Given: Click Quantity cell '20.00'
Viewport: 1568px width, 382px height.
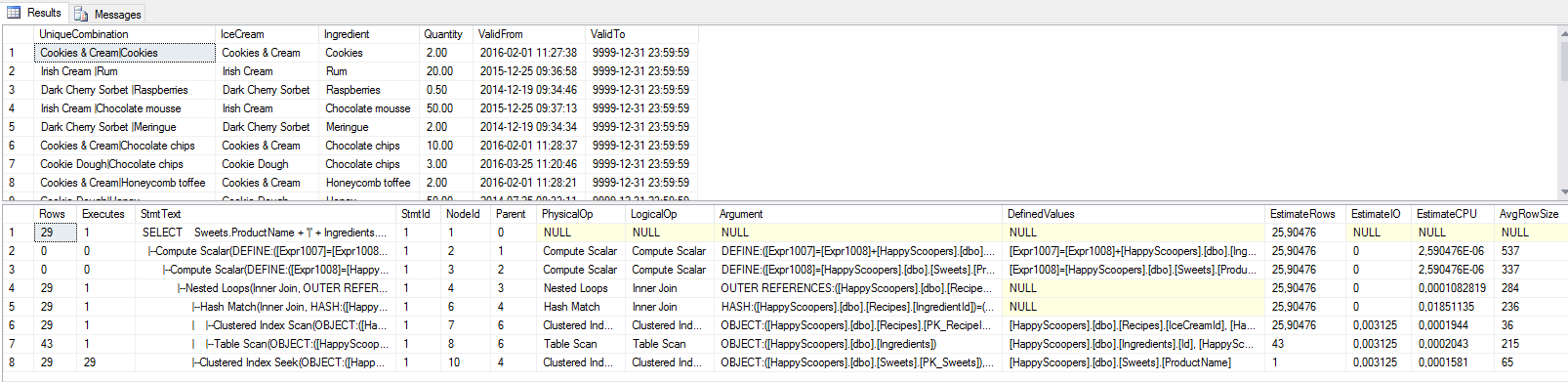Looking at the screenshot, I should click(447, 71).
